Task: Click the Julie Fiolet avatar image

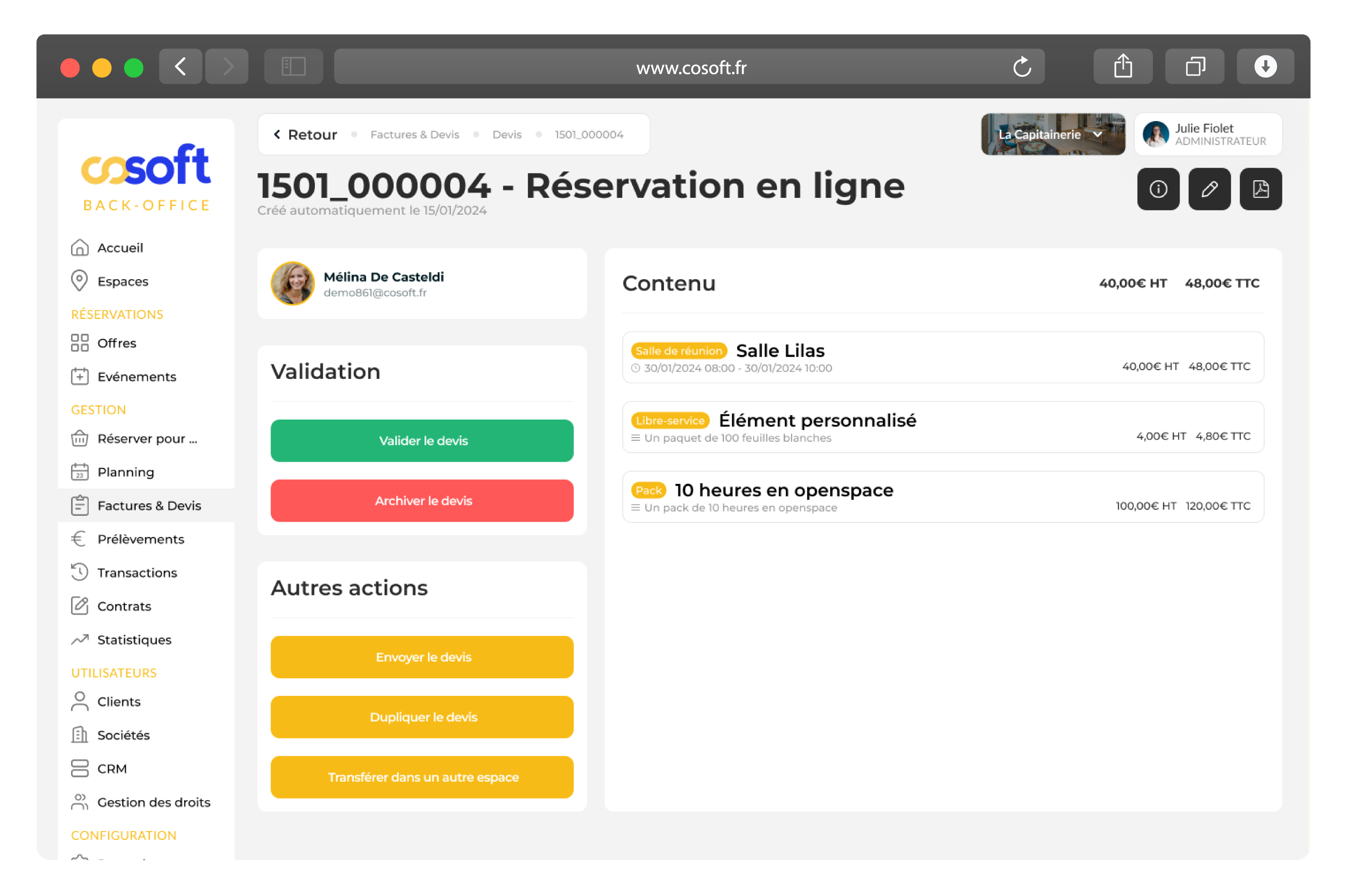Action: [x=1156, y=134]
